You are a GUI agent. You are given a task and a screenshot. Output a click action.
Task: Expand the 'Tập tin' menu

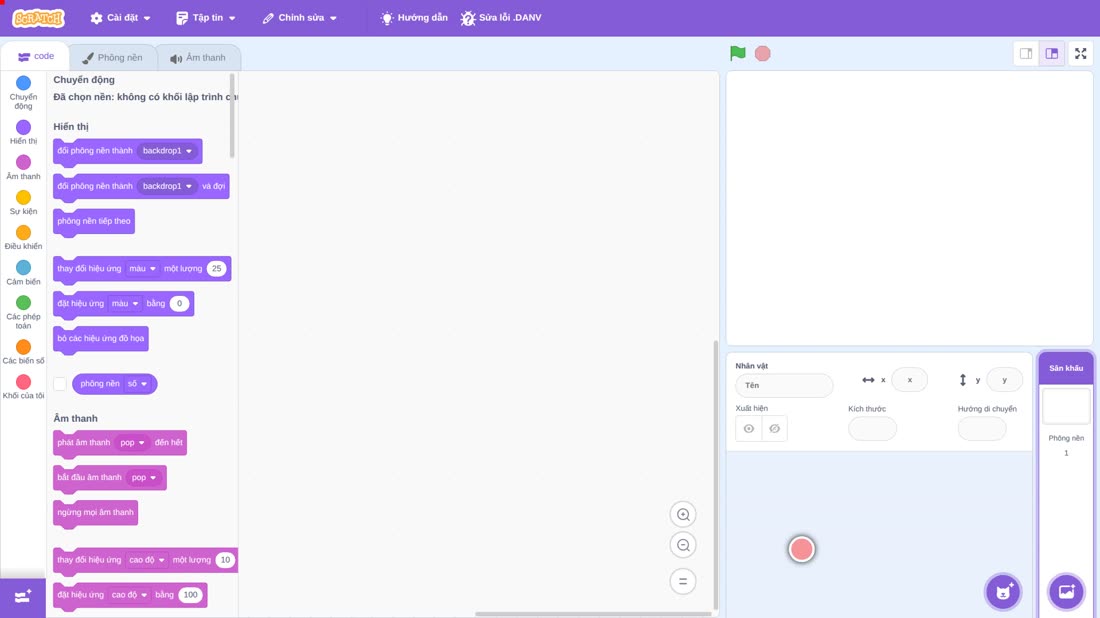point(206,18)
